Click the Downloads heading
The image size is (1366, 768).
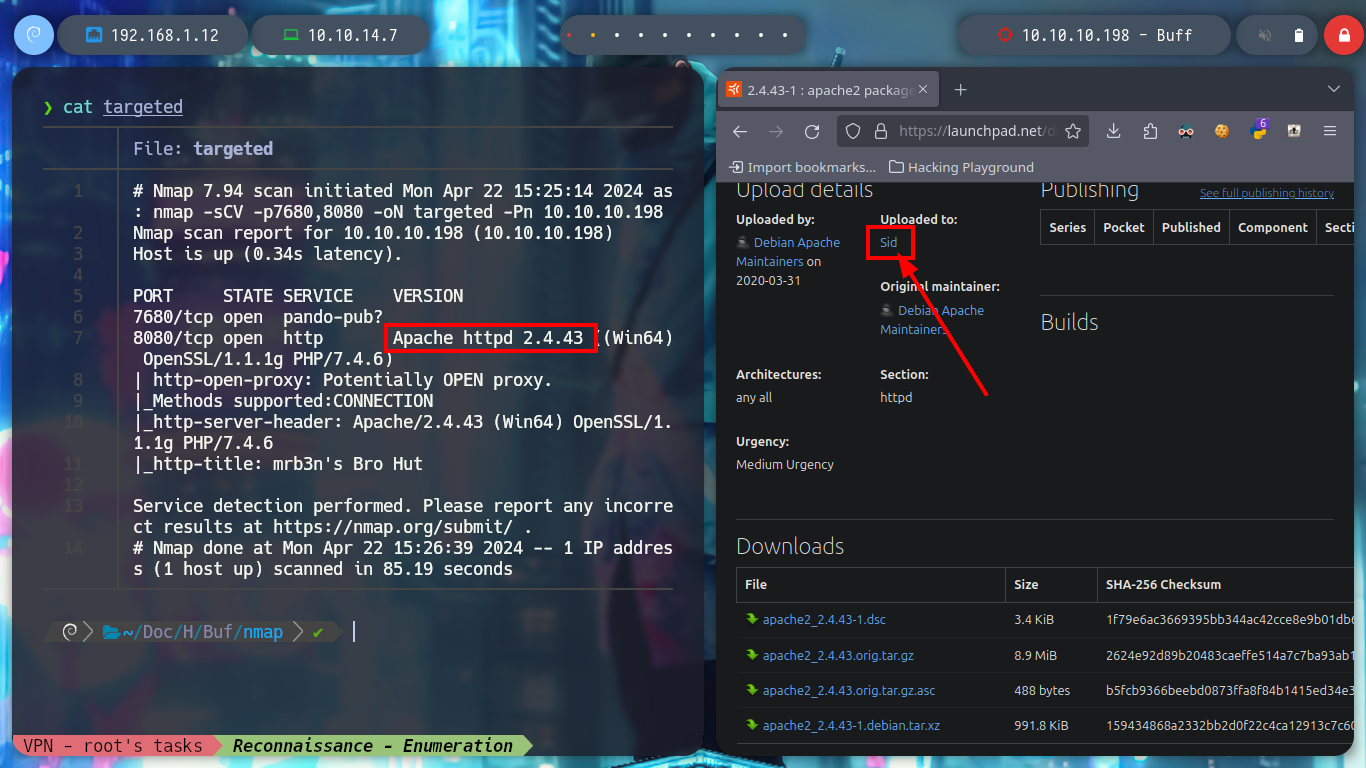pyautogui.click(x=790, y=546)
